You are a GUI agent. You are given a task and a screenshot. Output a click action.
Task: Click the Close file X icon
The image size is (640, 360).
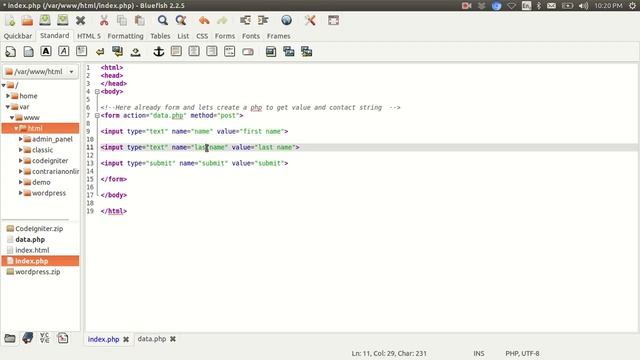point(80,20)
